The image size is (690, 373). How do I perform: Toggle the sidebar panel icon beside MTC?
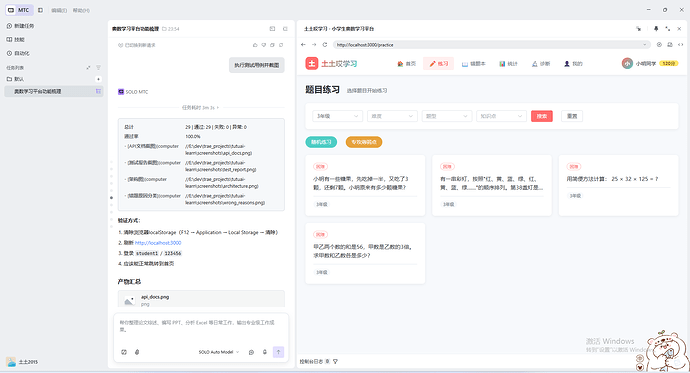coord(40,10)
